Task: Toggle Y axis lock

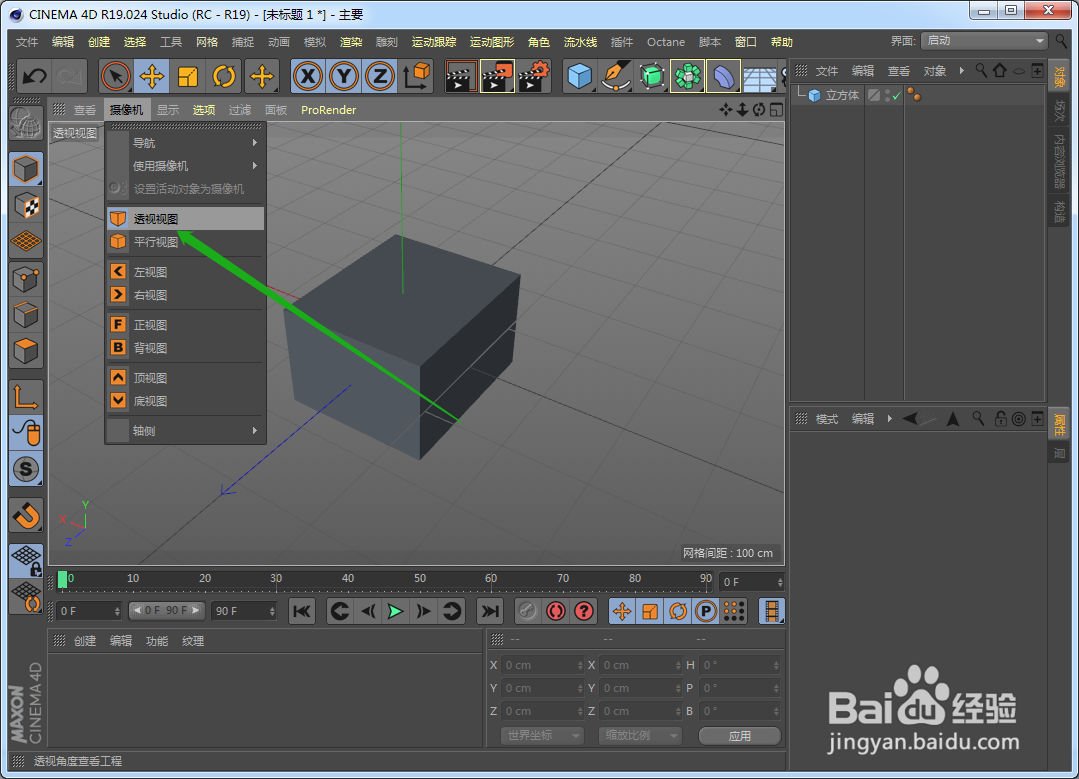Action: [343, 76]
